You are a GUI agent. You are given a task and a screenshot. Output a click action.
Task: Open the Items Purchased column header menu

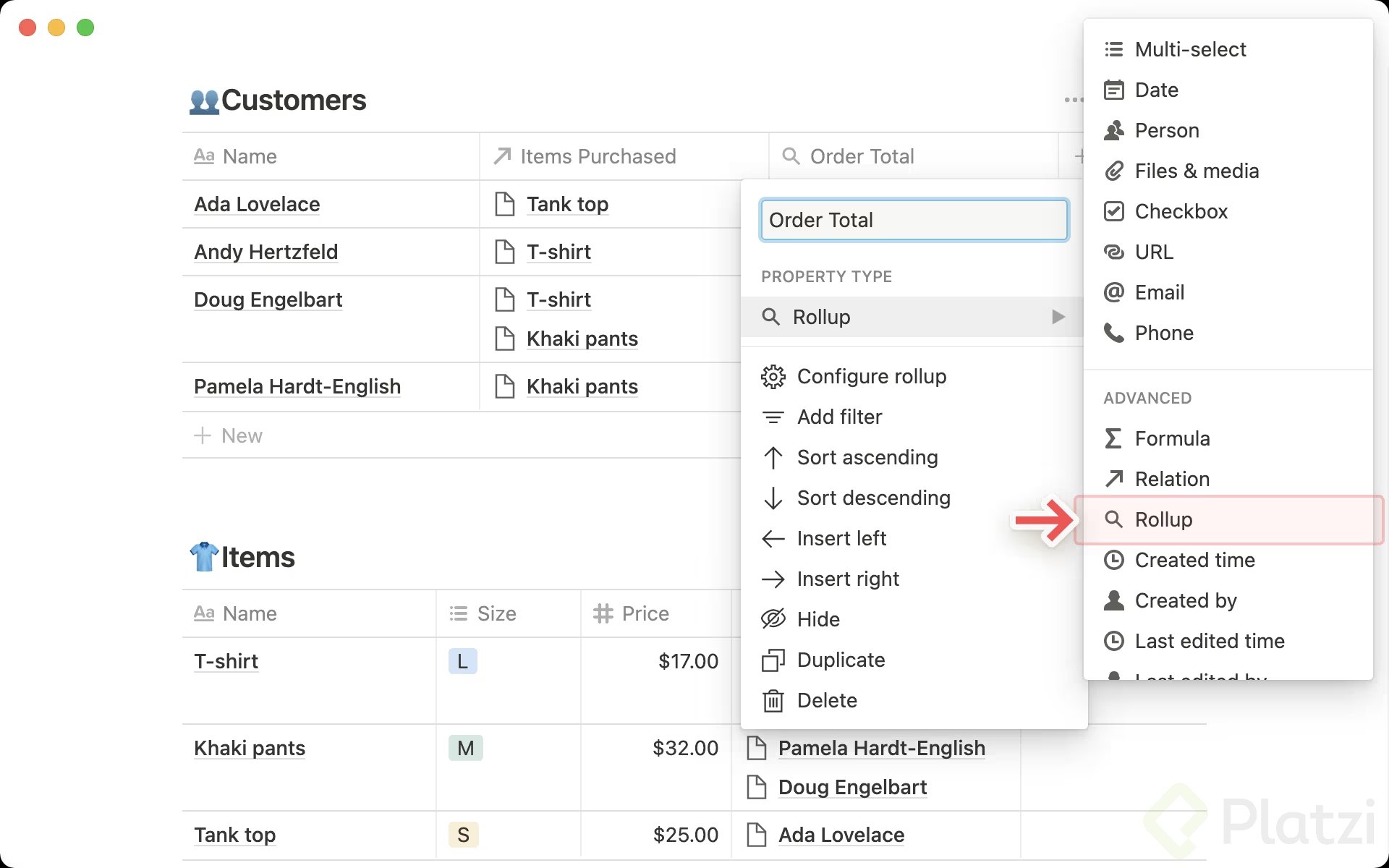point(597,156)
